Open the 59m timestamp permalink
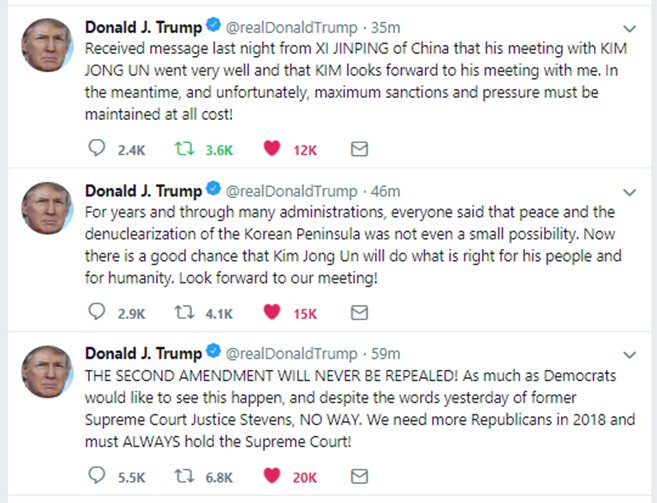The width and height of the screenshot is (657, 503). (x=386, y=353)
